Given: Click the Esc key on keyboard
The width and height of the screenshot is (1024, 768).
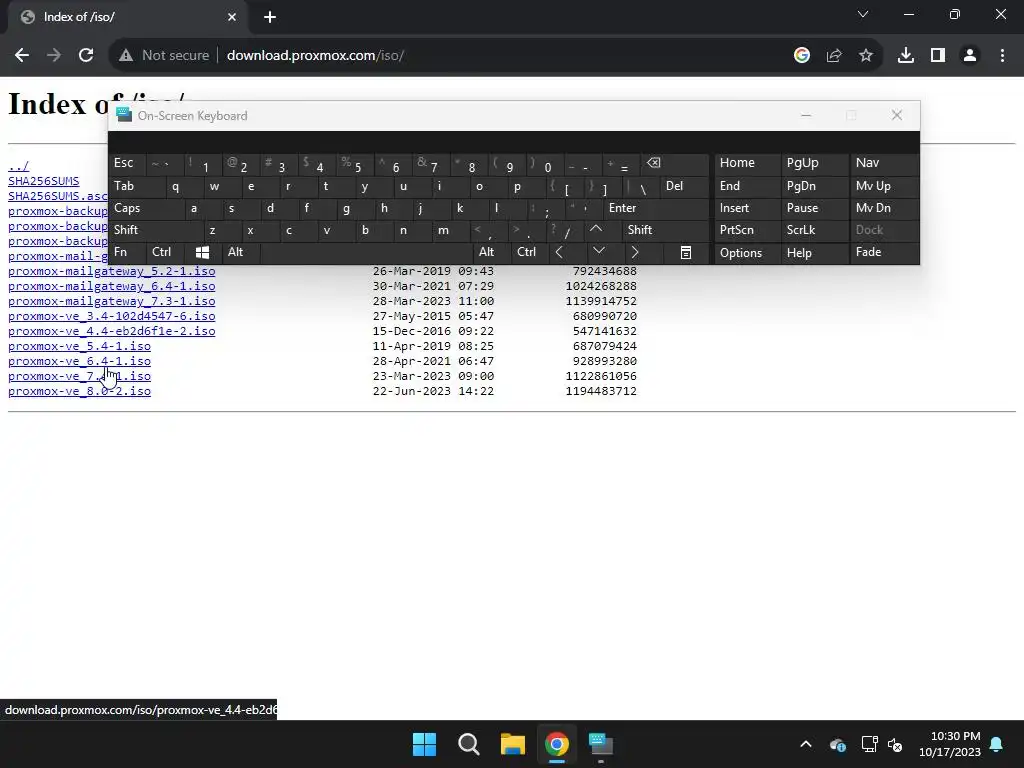Looking at the screenshot, I should 127,163.
